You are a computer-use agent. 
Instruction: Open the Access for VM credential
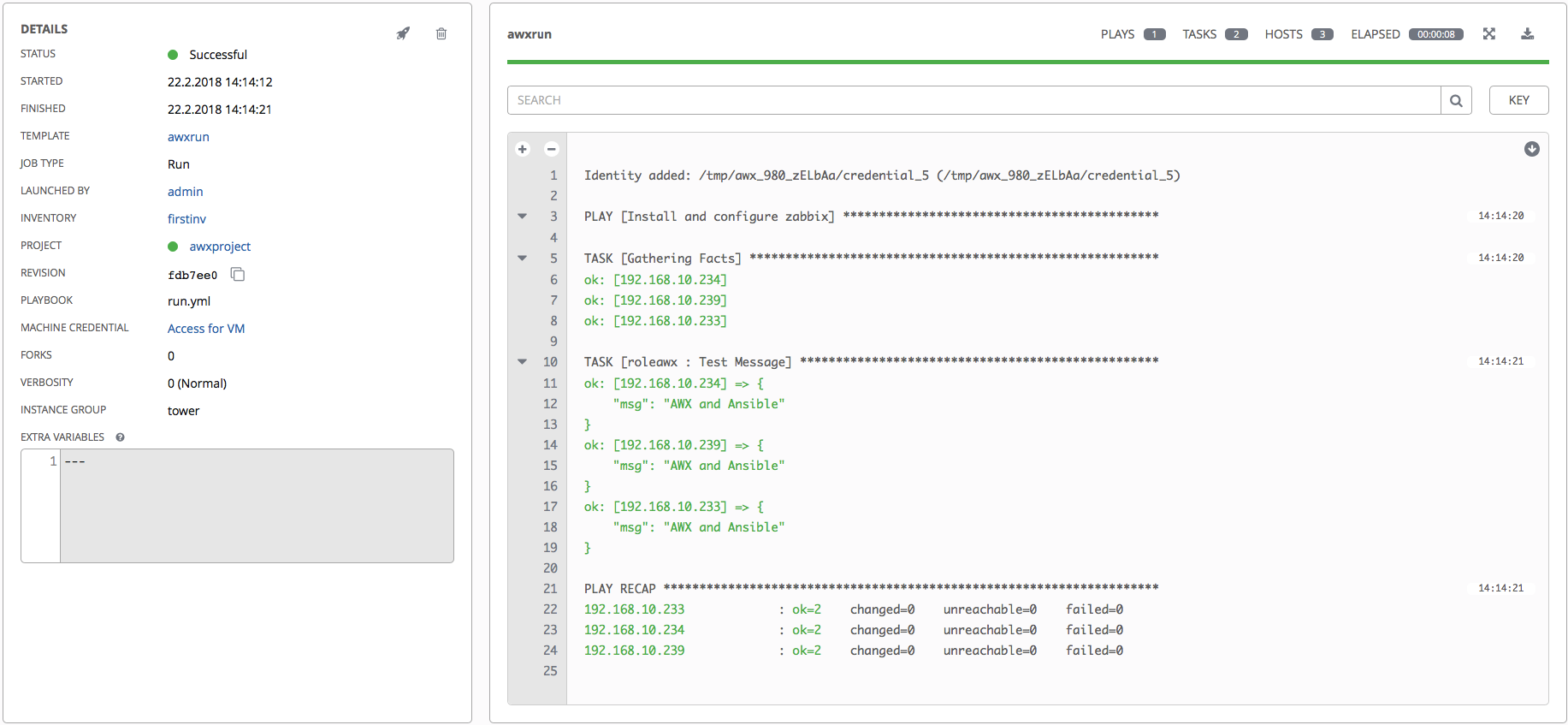206,329
